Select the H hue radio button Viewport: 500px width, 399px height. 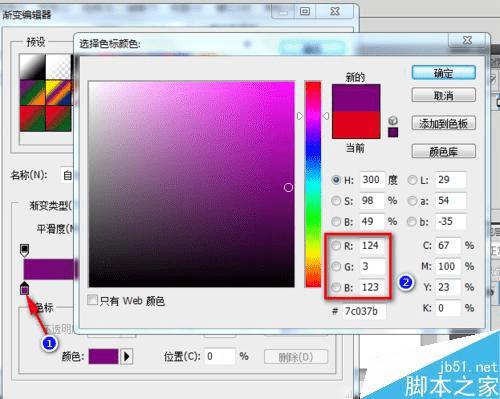coord(336,180)
